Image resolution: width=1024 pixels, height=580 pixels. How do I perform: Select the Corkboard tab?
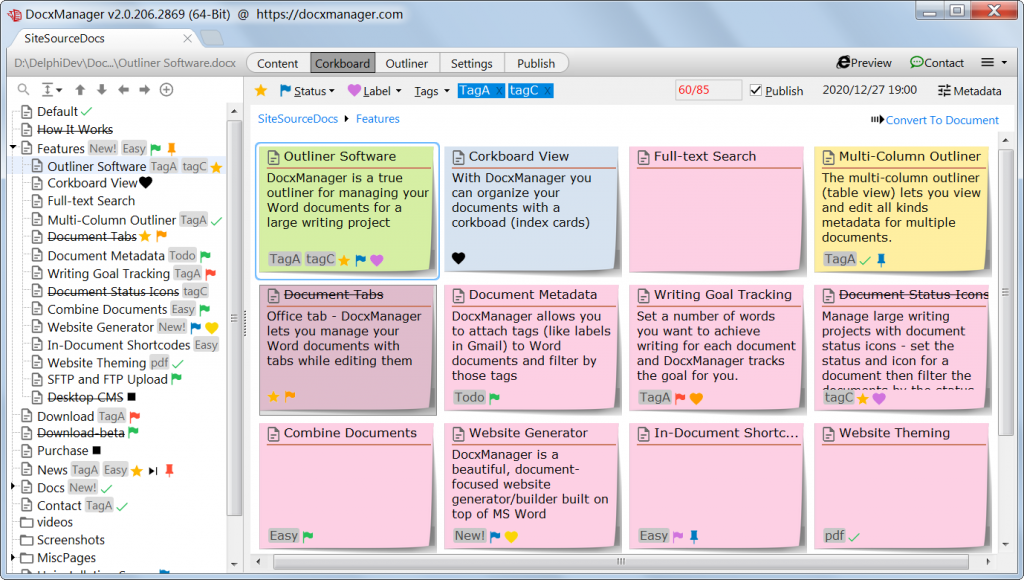(x=342, y=63)
